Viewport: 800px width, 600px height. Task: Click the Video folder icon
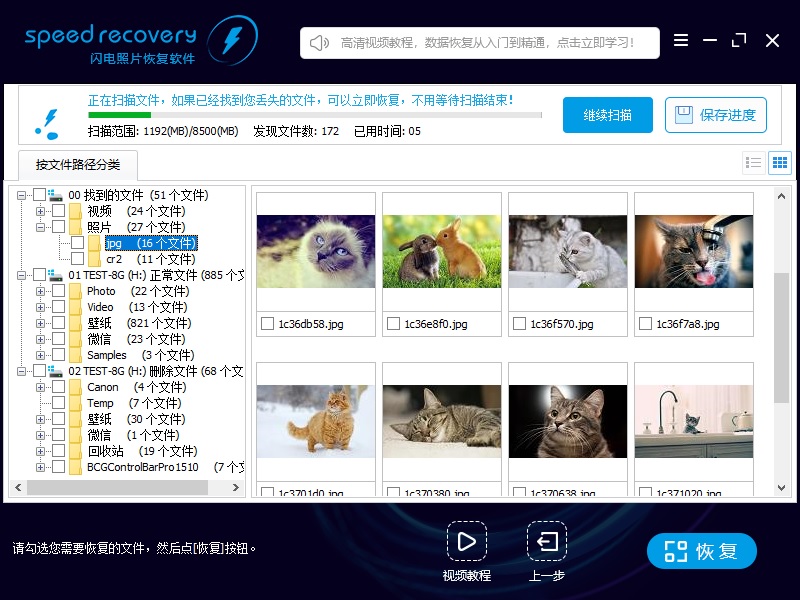[x=76, y=307]
